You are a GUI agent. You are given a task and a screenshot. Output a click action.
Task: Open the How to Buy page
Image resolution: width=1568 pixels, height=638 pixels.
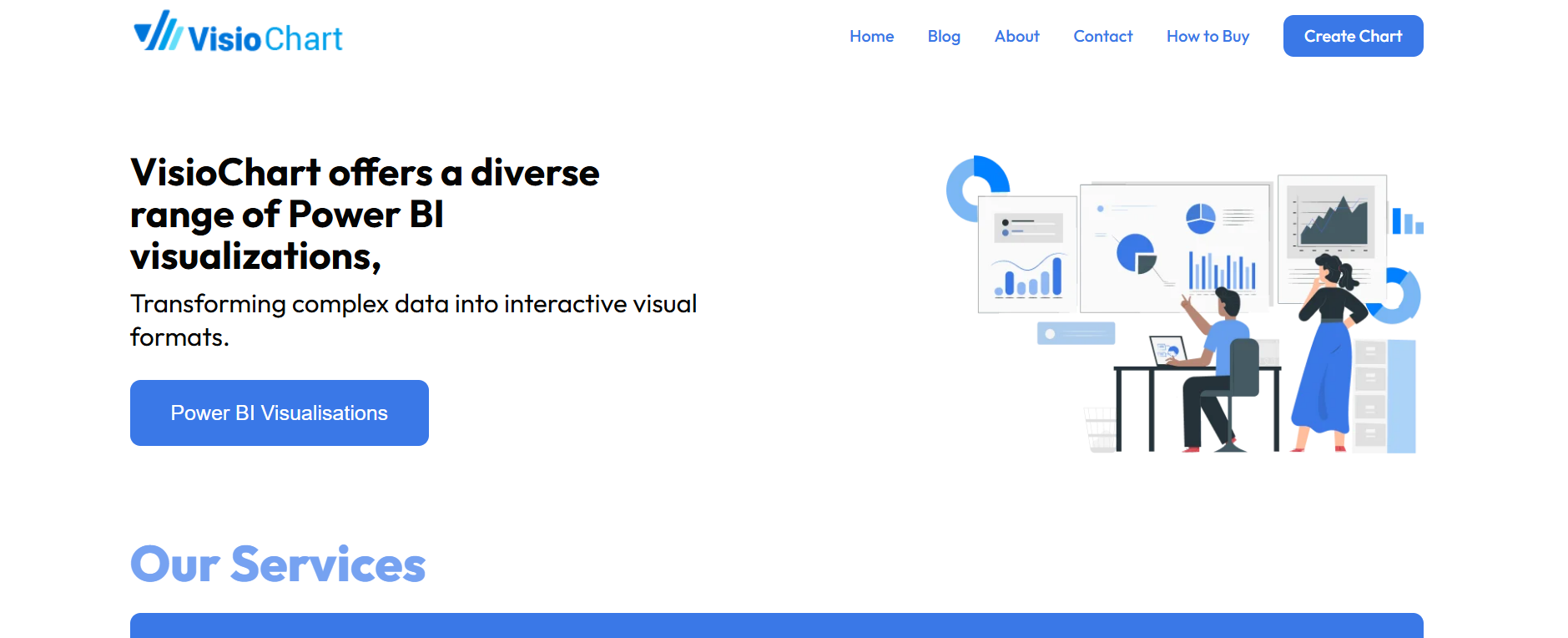[1208, 36]
